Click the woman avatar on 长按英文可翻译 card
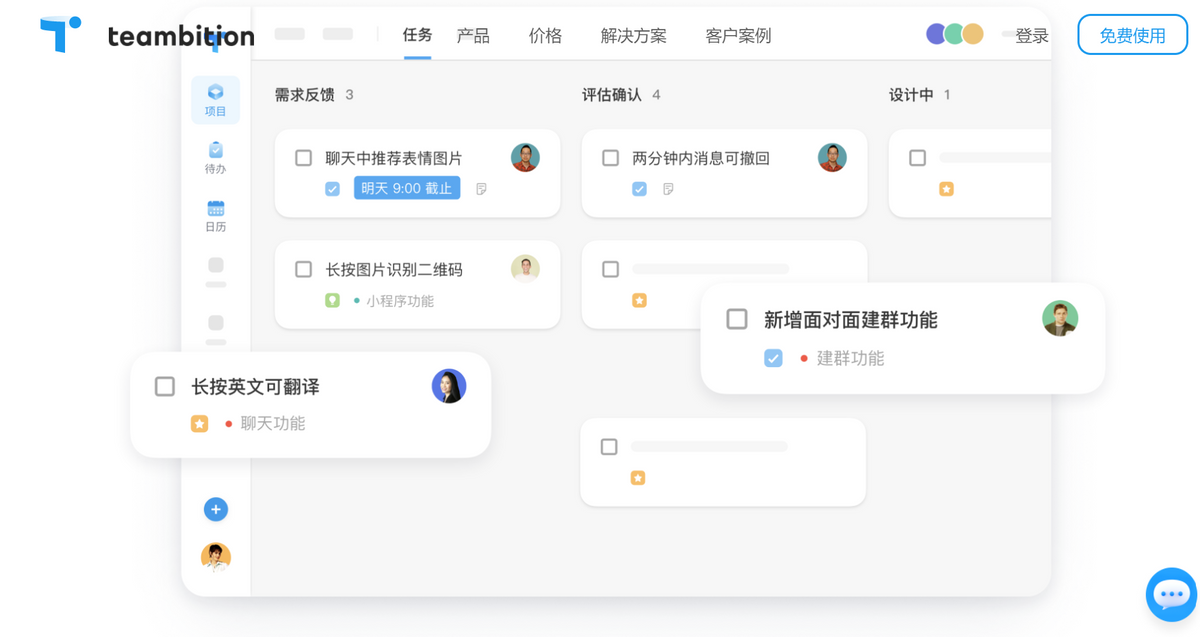Screen dimensions: 1200x637 449,386
